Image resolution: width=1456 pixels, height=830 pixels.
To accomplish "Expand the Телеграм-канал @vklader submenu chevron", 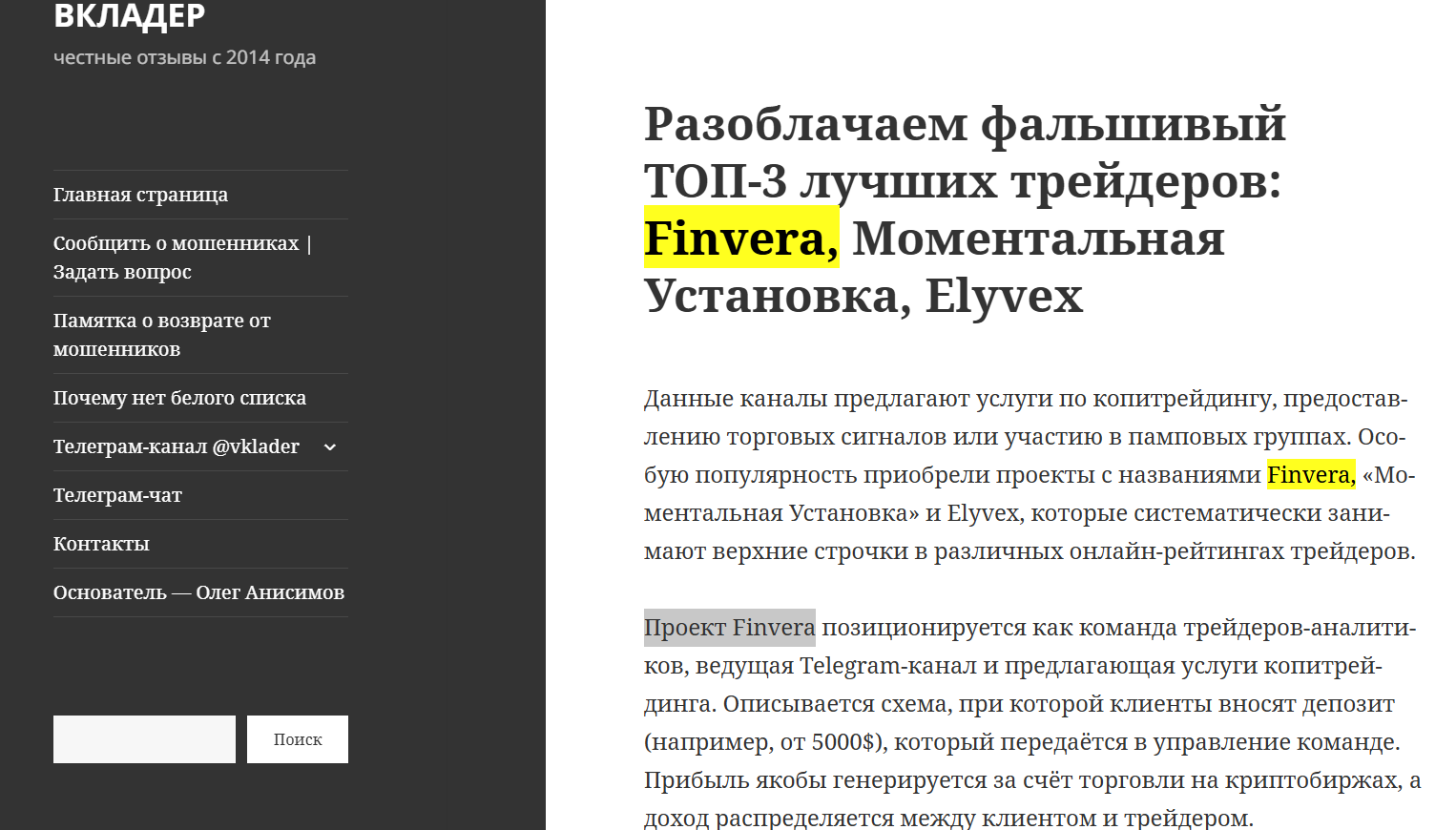I will click(330, 446).
